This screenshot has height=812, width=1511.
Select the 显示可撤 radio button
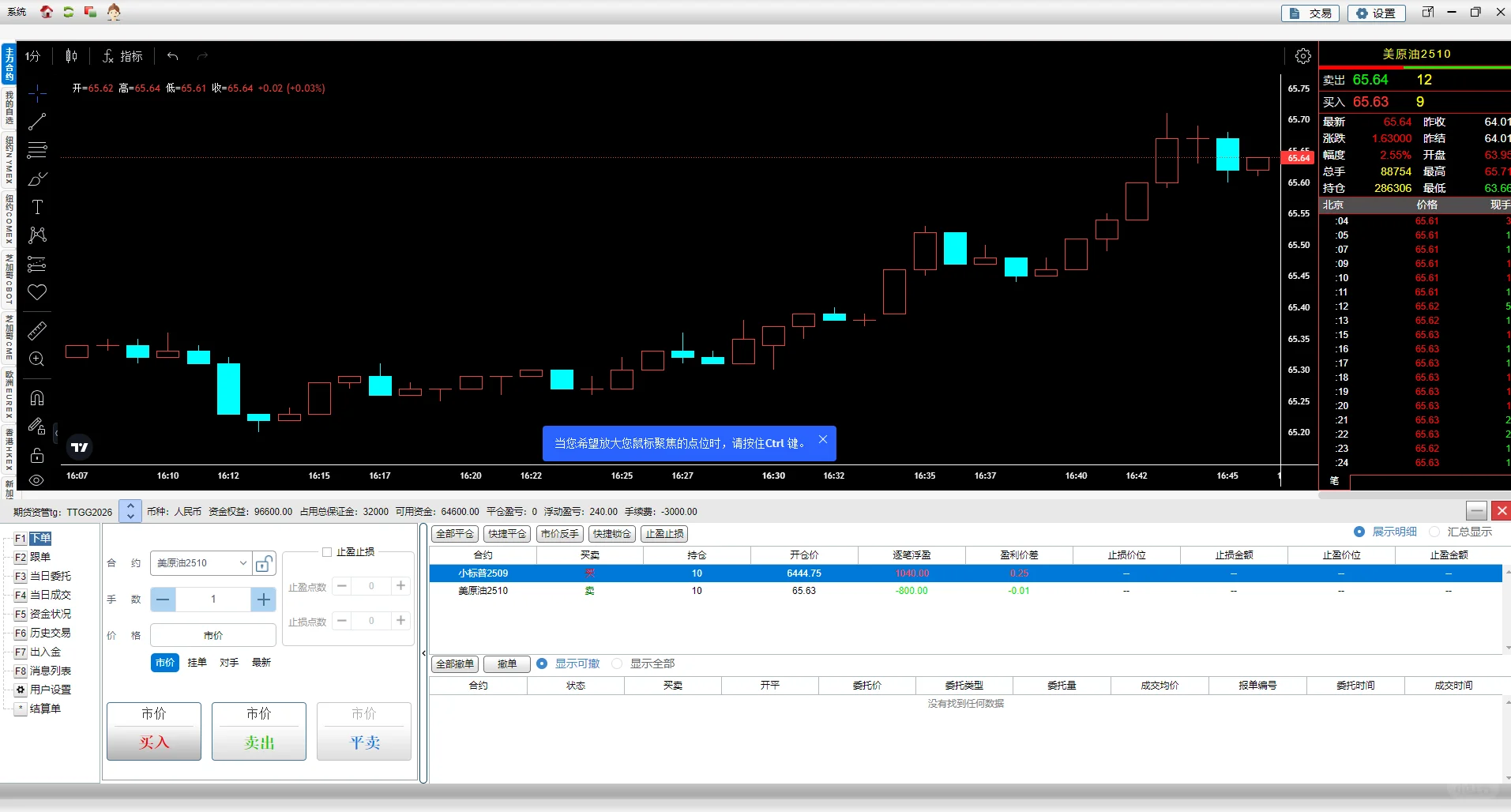(x=542, y=664)
